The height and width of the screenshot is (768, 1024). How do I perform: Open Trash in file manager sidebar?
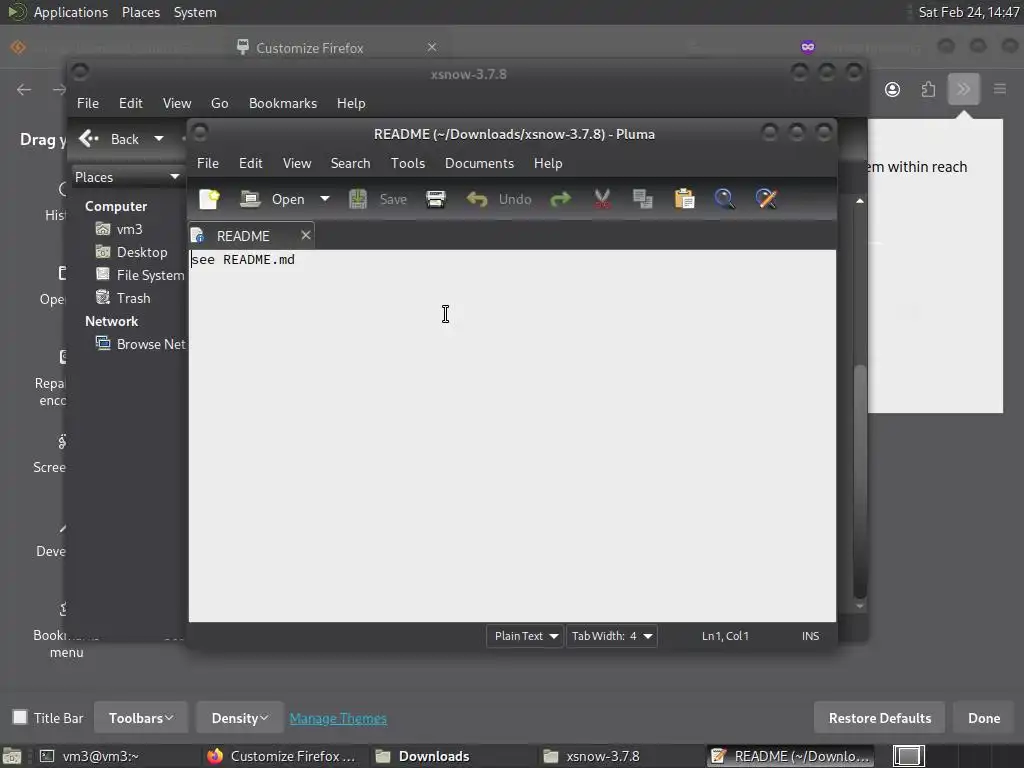(x=123, y=298)
